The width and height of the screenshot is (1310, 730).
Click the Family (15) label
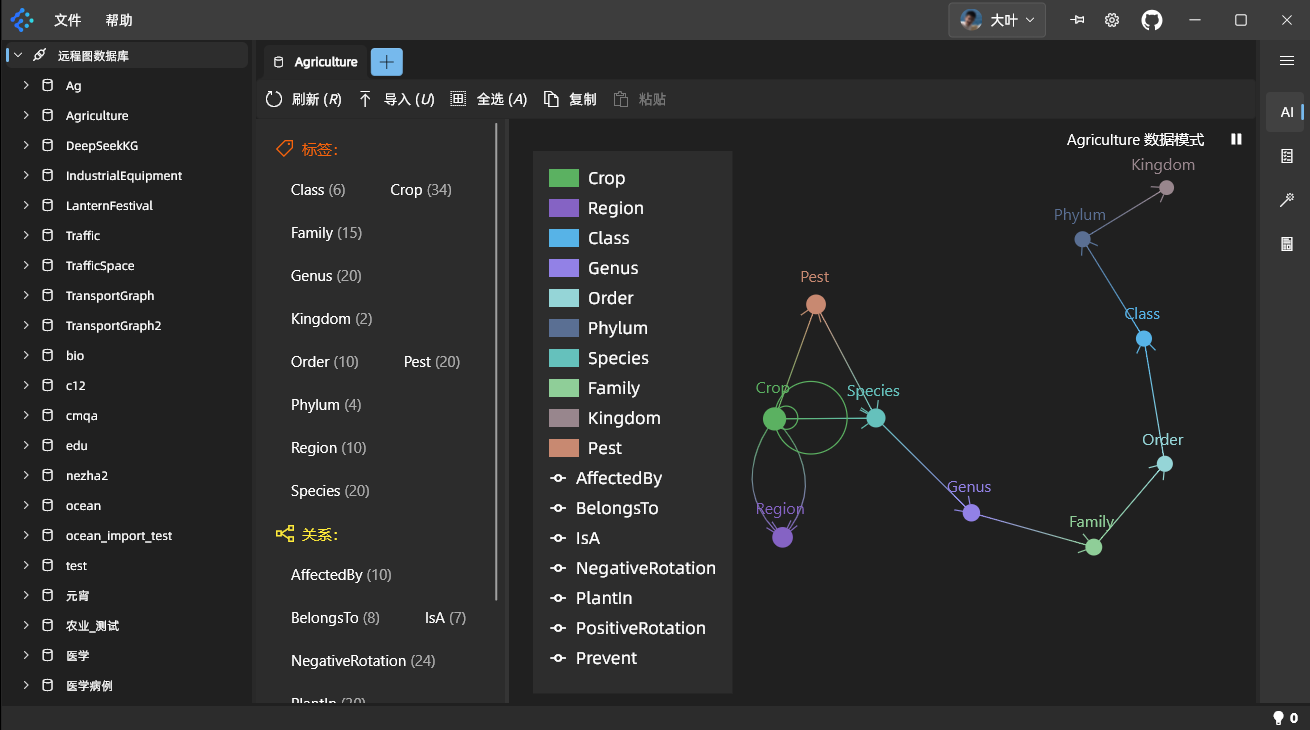326,232
